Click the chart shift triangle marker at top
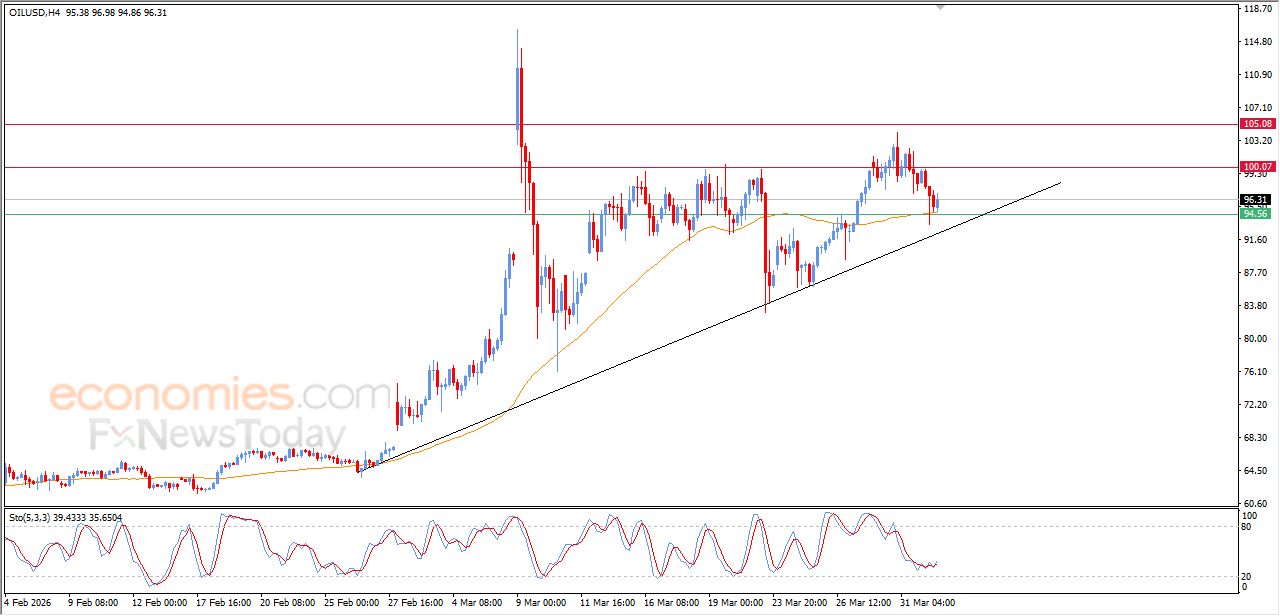Screen dimensions: 1280x616 (x=940, y=6)
